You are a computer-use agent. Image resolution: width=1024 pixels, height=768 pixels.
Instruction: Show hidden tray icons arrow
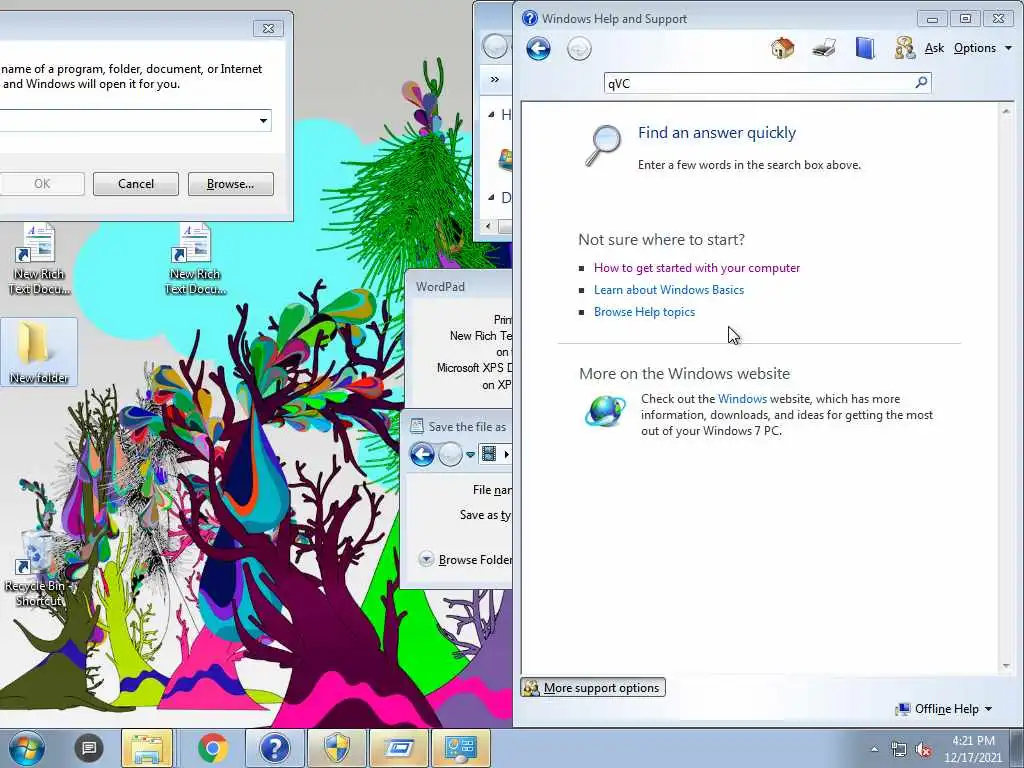tap(874, 749)
